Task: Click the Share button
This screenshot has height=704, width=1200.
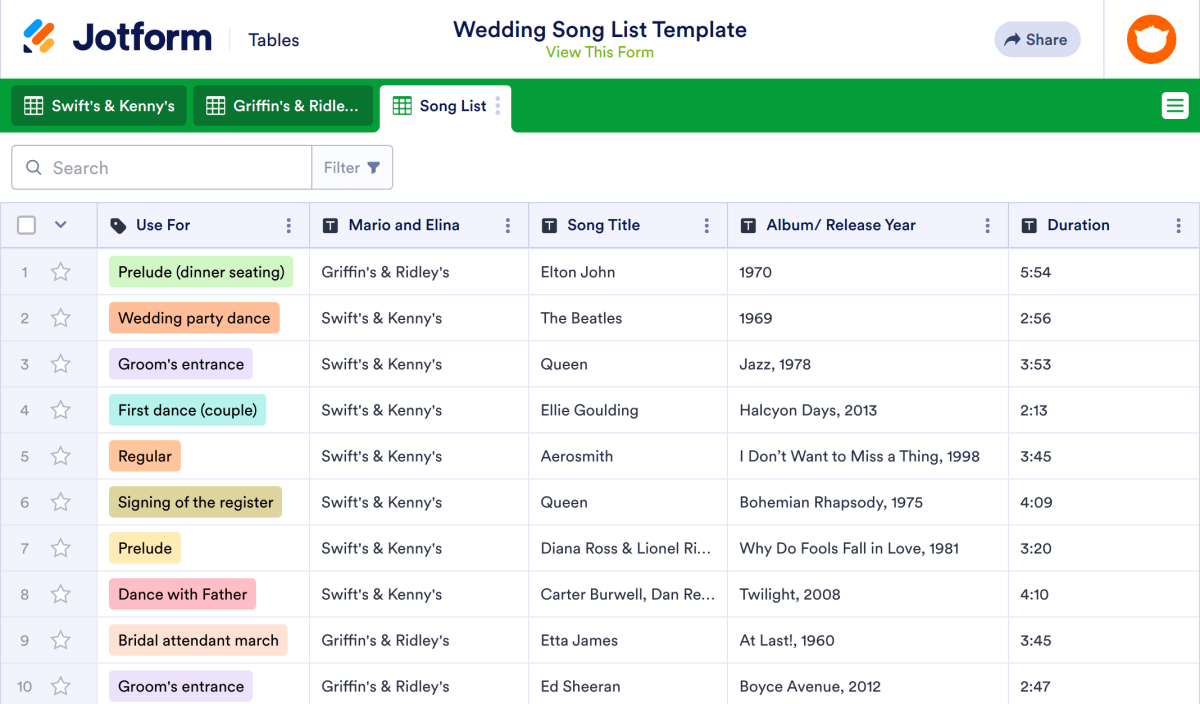Action: pyautogui.click(x=1036, y=40)
